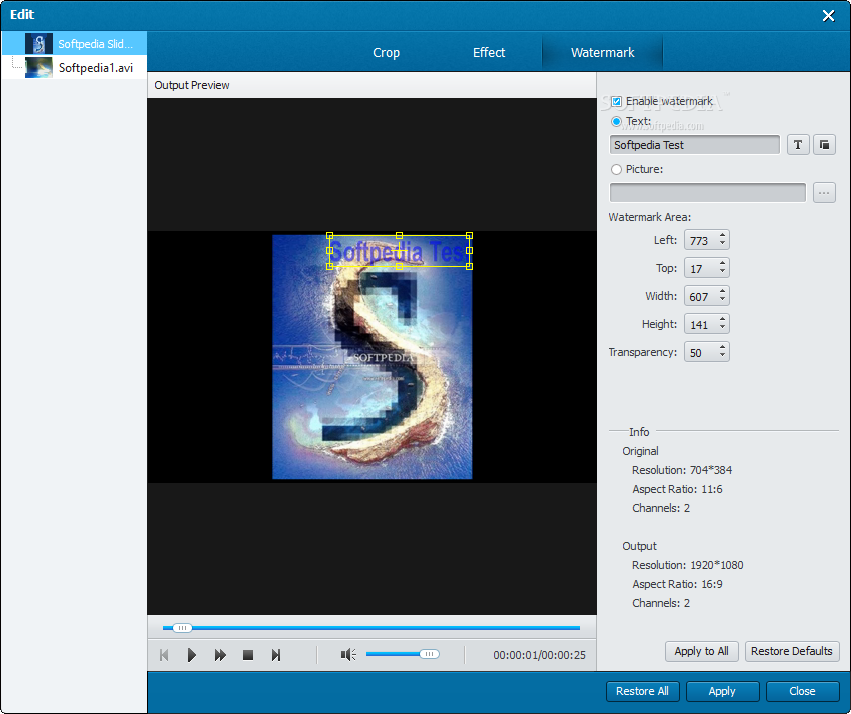The width and height of the screenshot is (851, 714).
Task: Click the watermark text field 'Softpedia Test'
Action: tap(695, 145)
